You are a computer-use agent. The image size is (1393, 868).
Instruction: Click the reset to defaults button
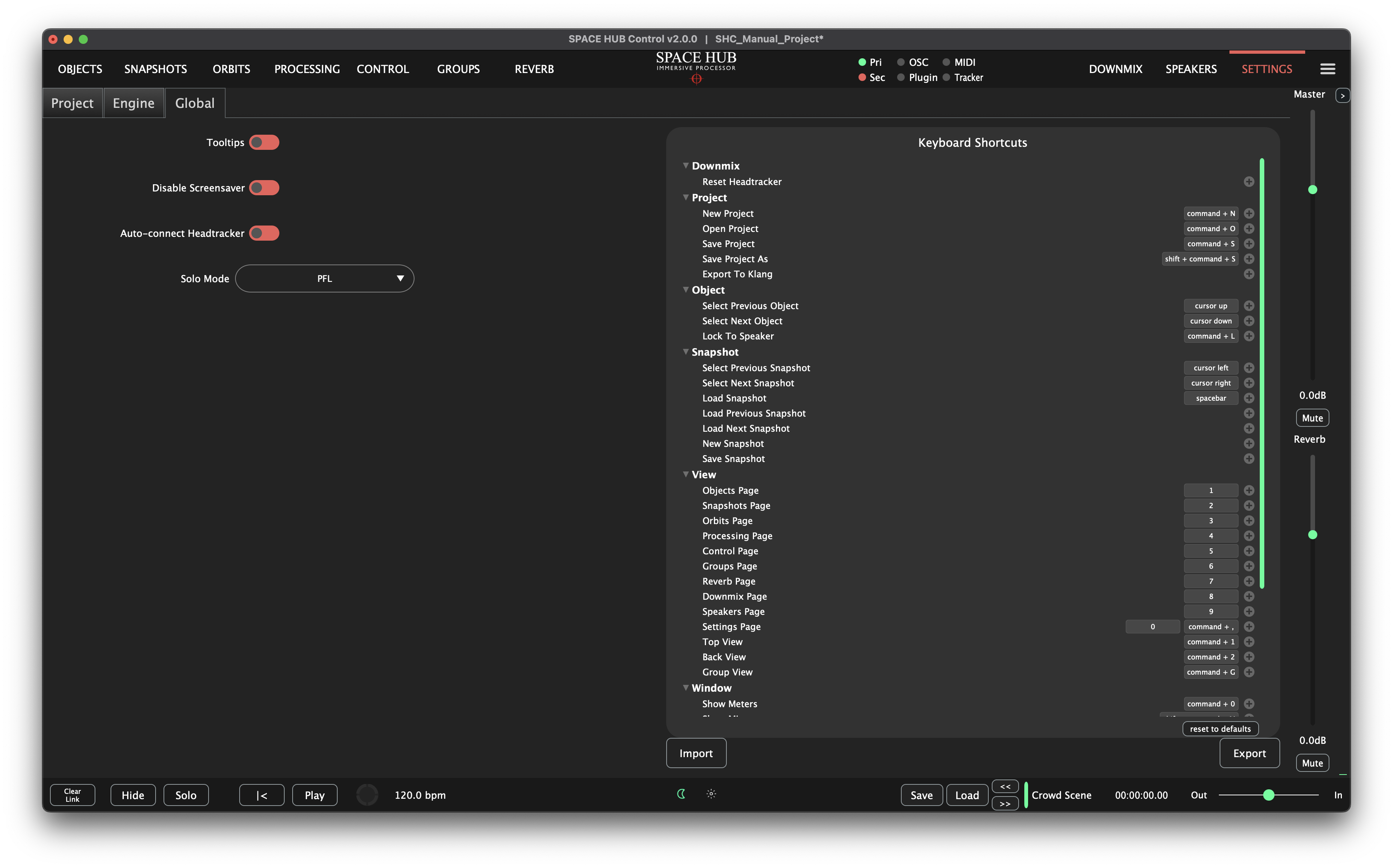click(1220, 728)
